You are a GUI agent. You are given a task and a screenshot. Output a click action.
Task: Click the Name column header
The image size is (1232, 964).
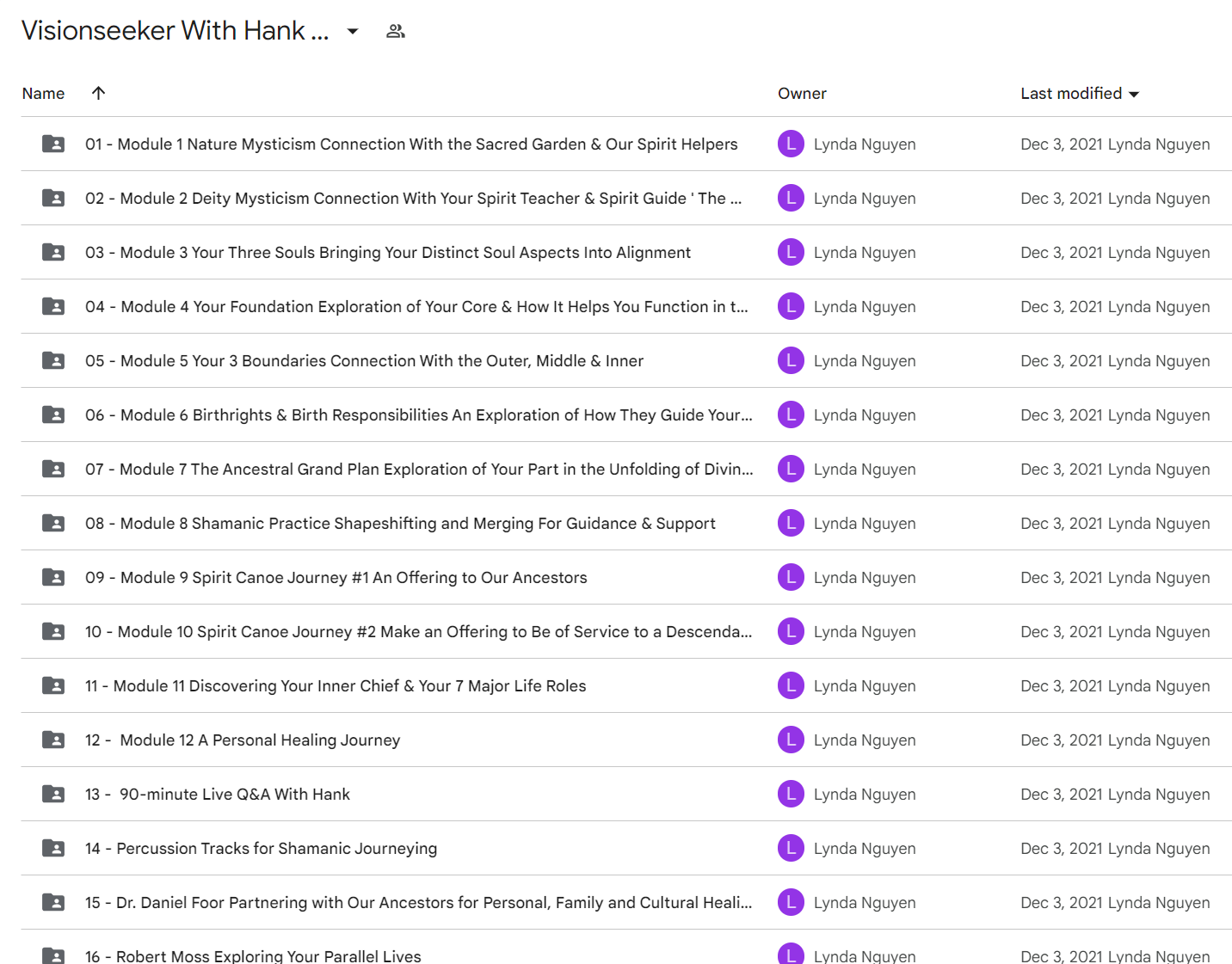pyautogui.click(x=43, y=93)
